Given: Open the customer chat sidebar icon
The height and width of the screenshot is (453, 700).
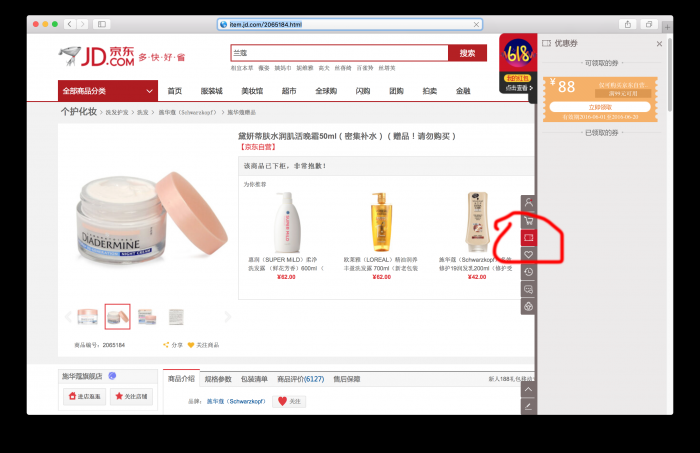Looking at the screenshot, I should point(529,290).
